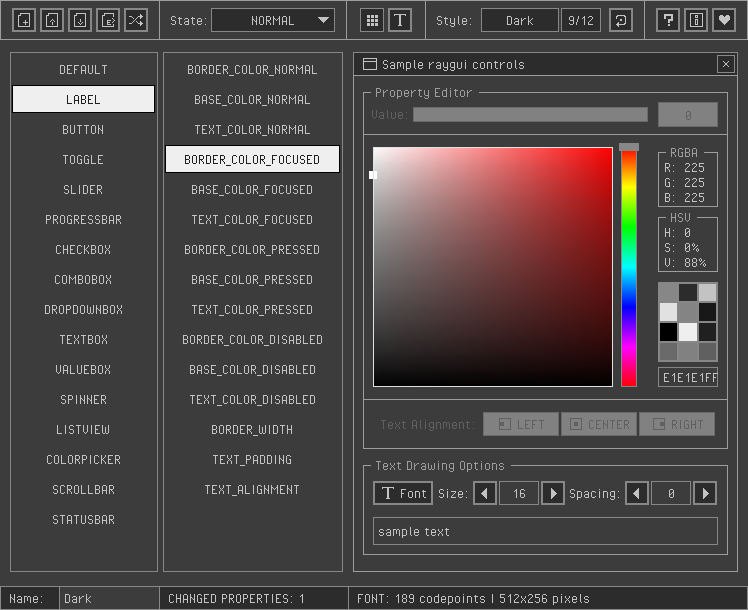Open the State dropdown showing NORMAL
748x610 pixels.
point(273,20)
